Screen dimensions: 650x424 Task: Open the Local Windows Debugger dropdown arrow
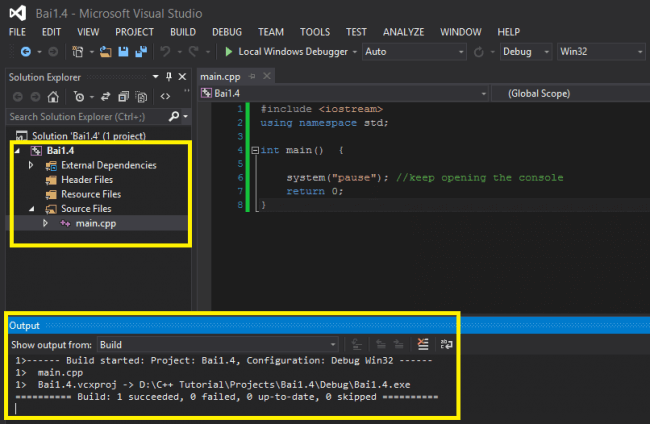[354, 52]
